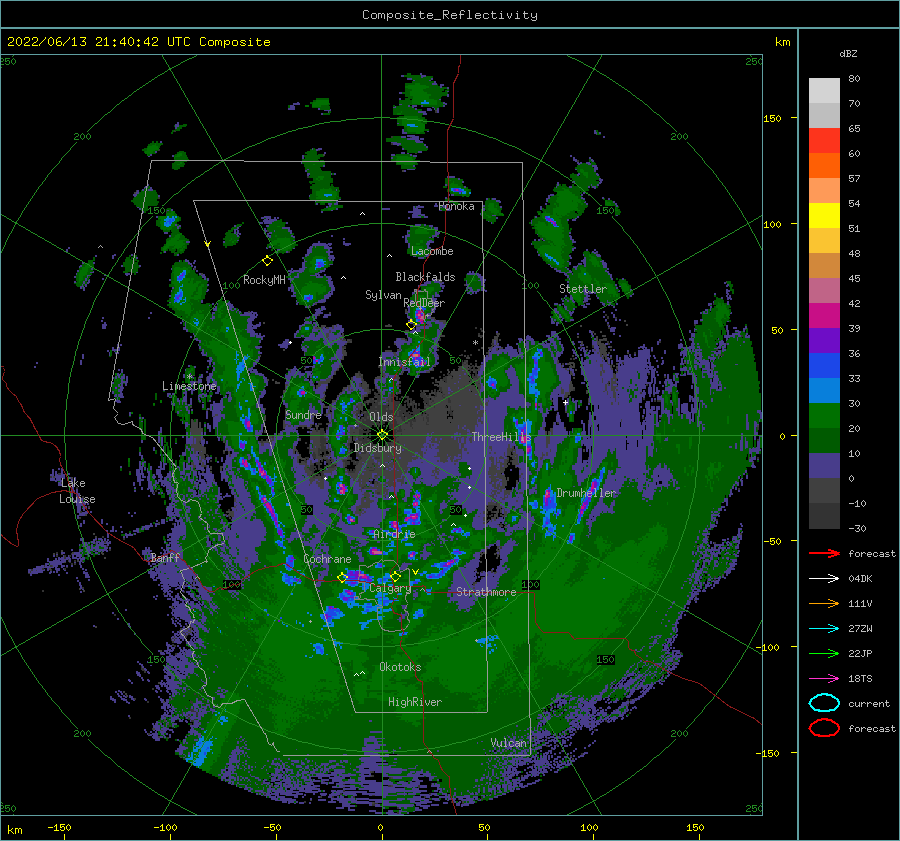Image resolution: width=900 pixels, height=841 pixels.
Task: Click the dBZ legend heading
Action: 848,53
